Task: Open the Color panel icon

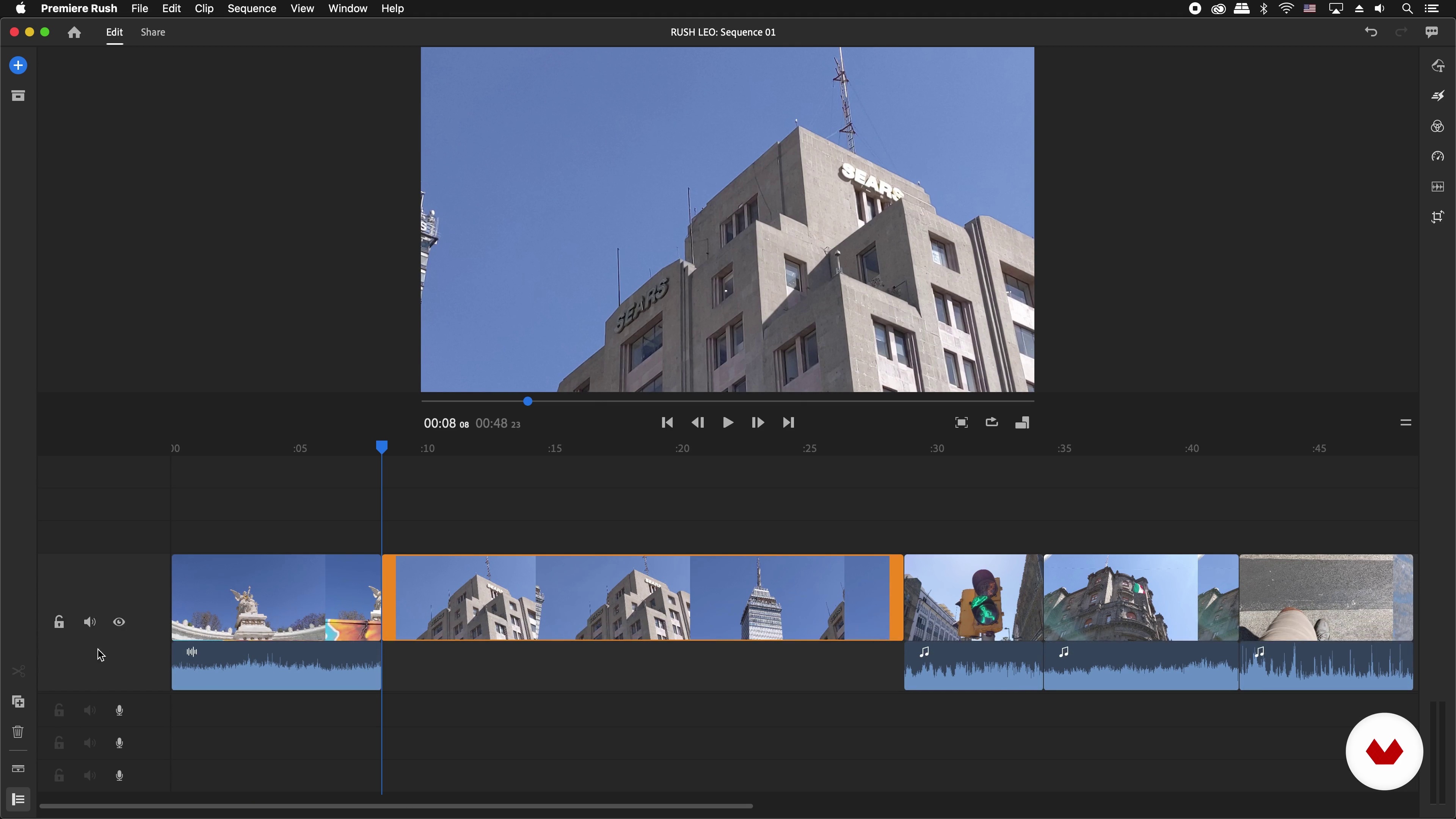Action: pyautogui.click(x=1438, y=126)
